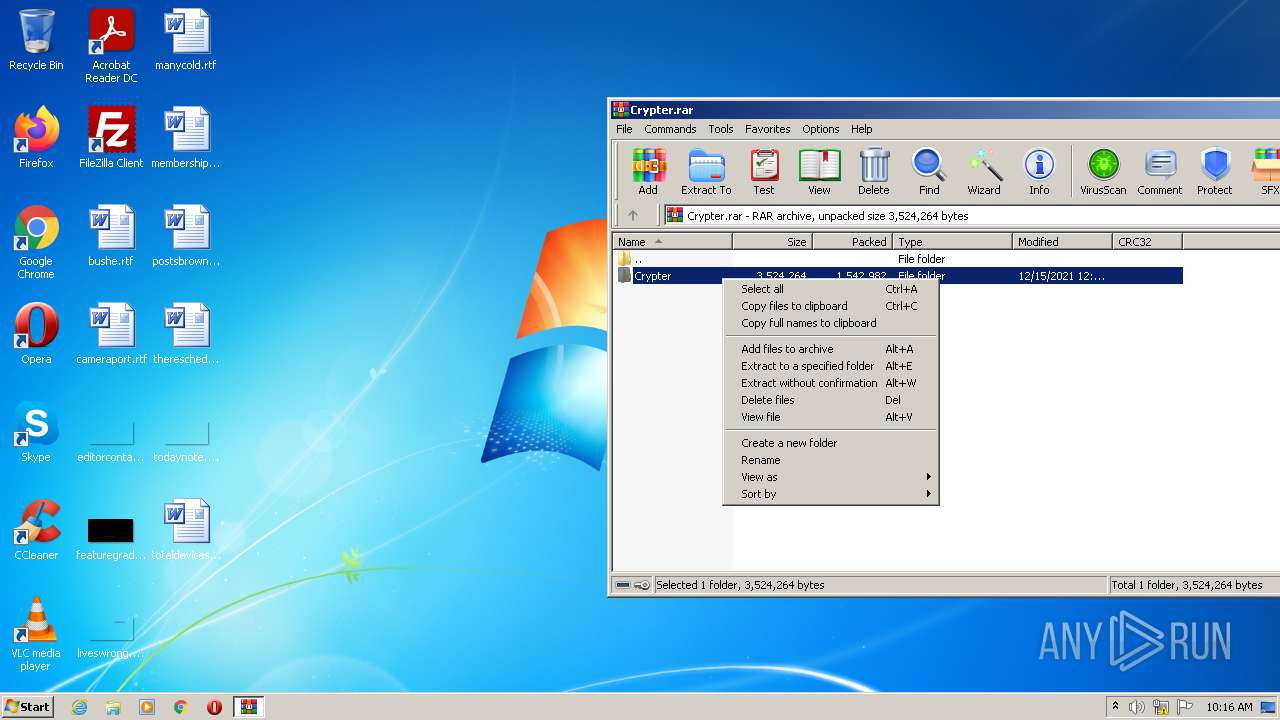Choose Select all in context menu
The height and width of the screenshot is (720, 1280).
point(831,289)
